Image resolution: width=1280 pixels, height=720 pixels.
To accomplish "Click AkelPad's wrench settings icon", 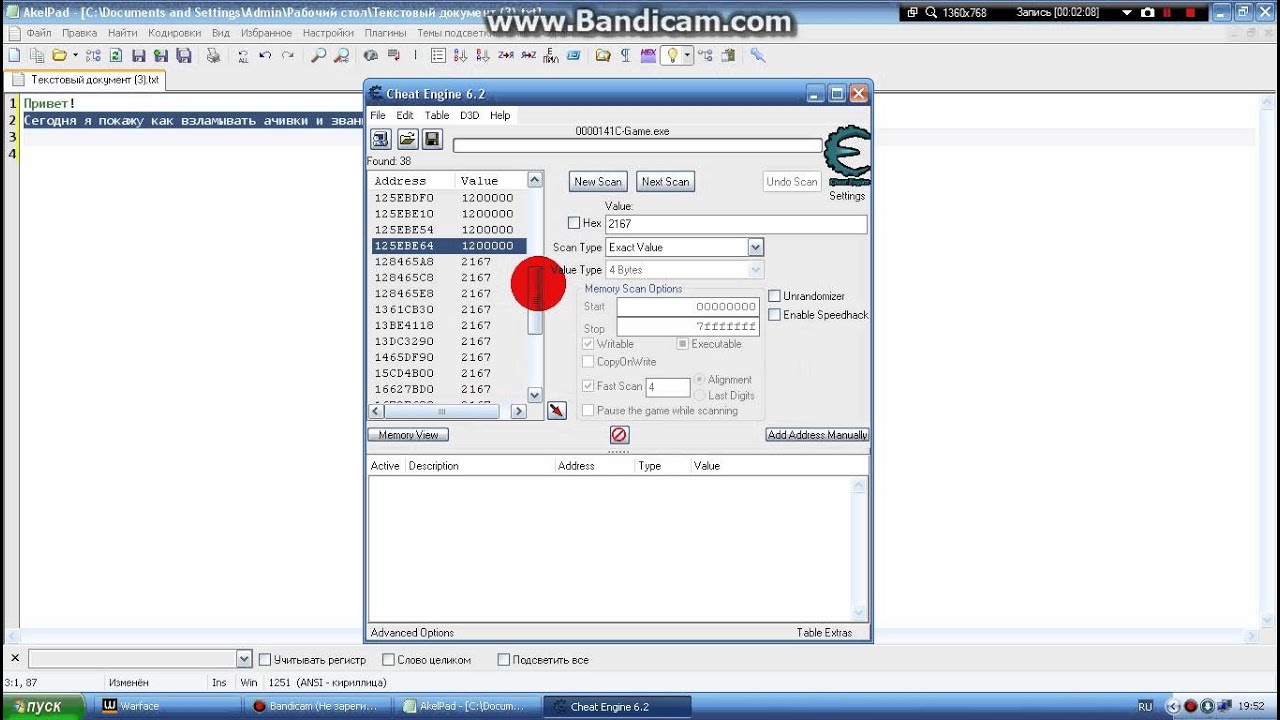I will point(757,55).
